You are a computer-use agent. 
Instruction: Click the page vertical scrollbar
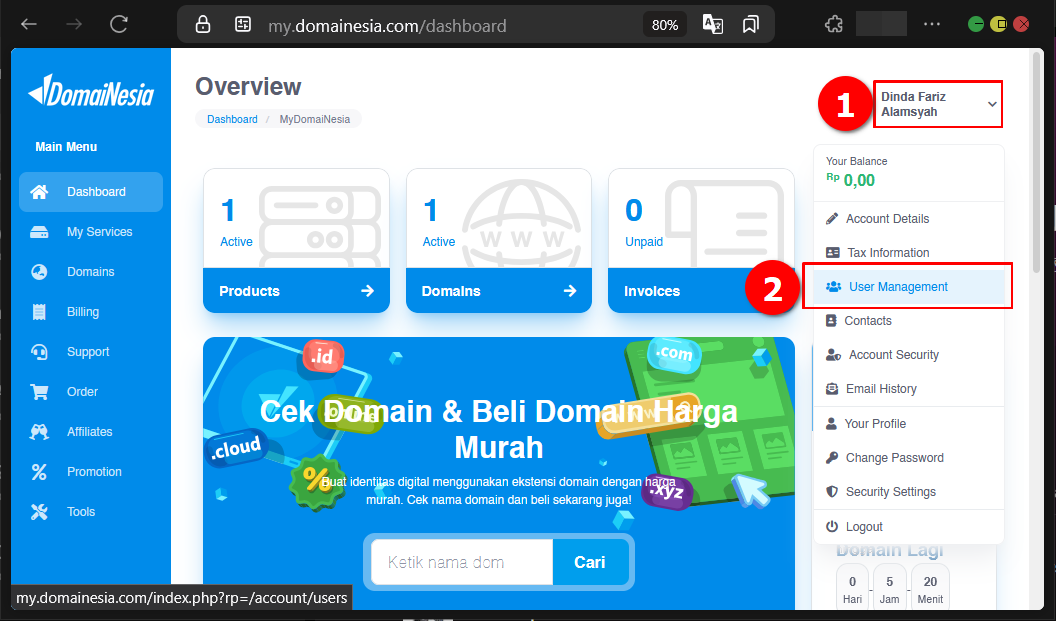point(1038,162)
